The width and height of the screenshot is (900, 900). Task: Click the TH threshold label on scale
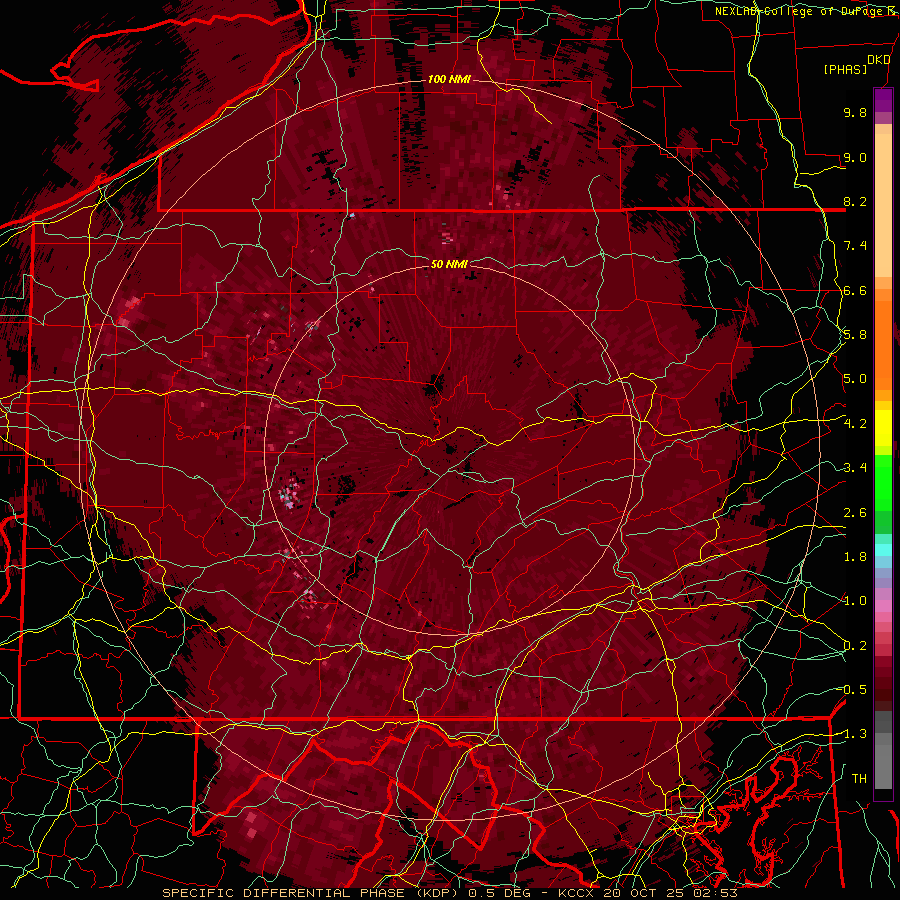(859, 778)
